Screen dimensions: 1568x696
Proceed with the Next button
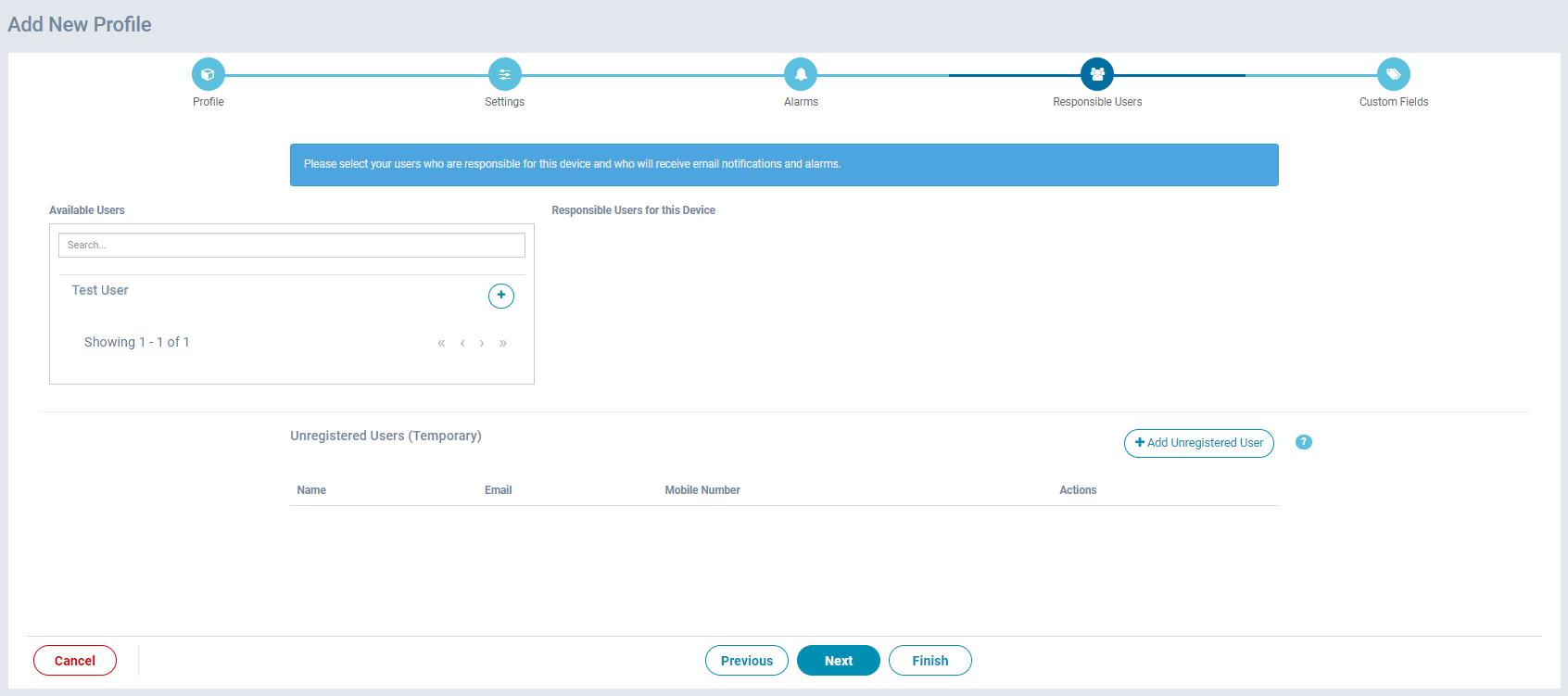pyautogui.click(x=839, y=661)
